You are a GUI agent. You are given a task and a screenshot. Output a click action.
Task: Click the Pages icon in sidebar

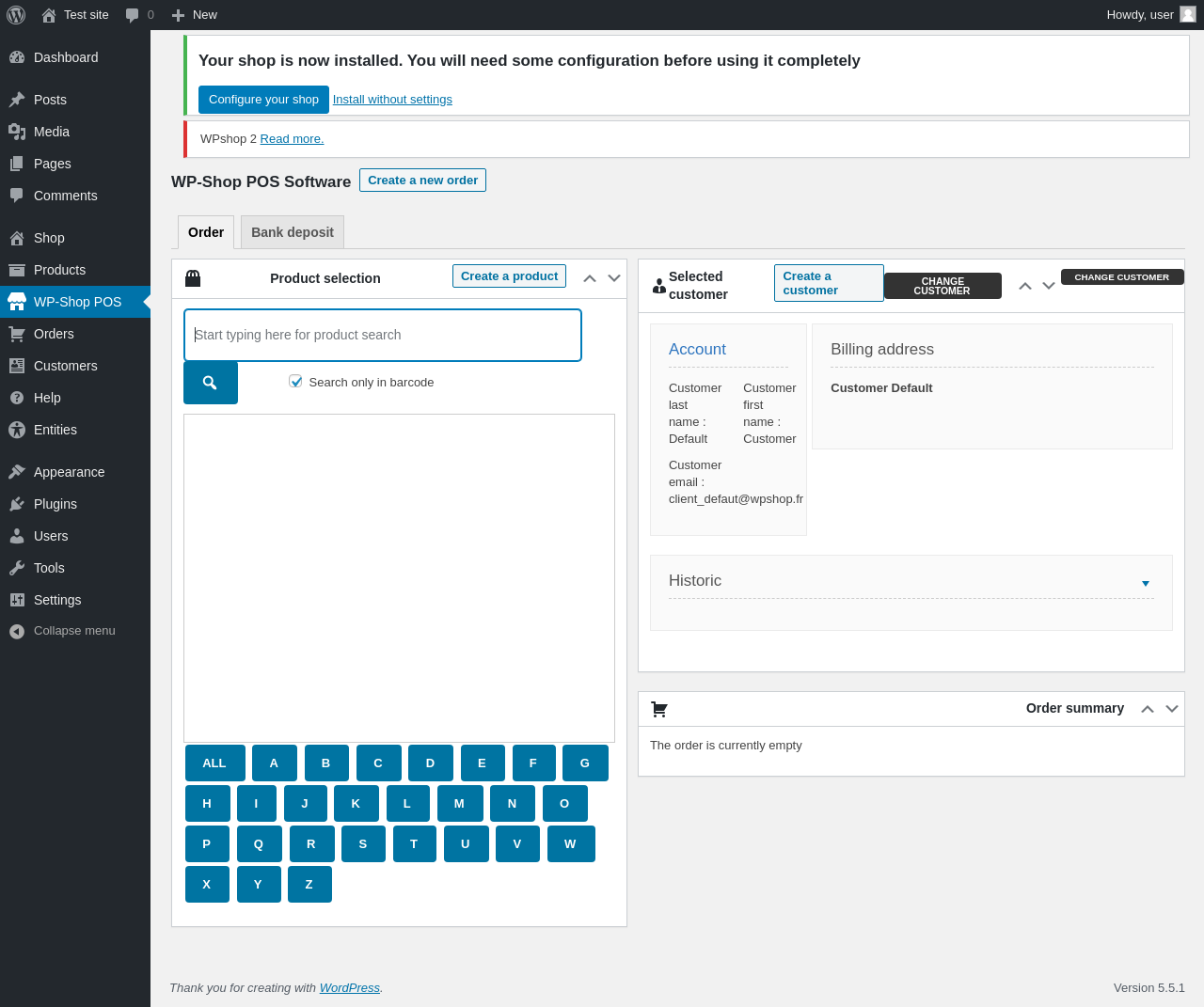(x=17, y=164)
